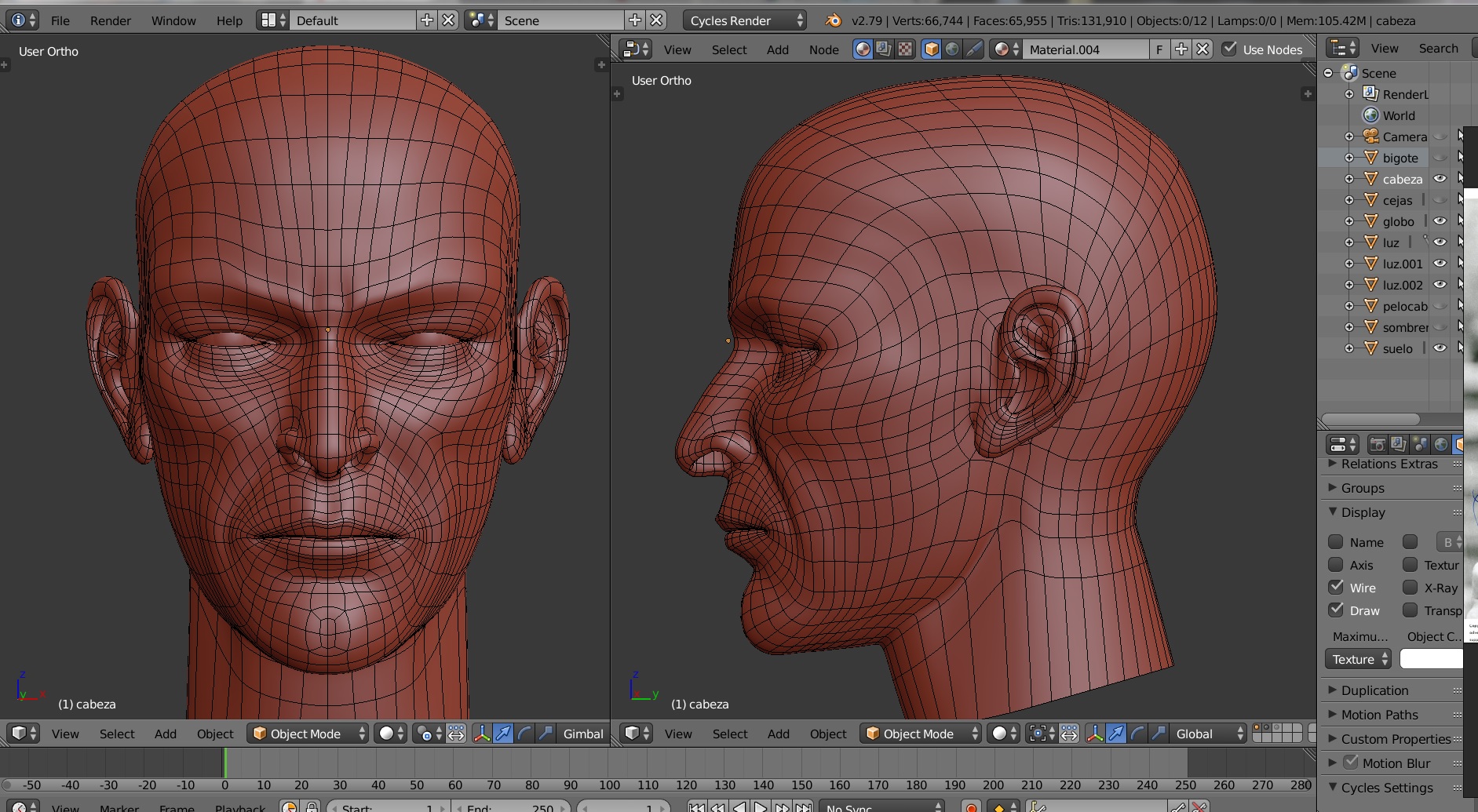Image resolution: width=1478 pixels, height=812 pixels.
Task: Enable the rotate manipulator in left viewport
Action: click(524, 734)
